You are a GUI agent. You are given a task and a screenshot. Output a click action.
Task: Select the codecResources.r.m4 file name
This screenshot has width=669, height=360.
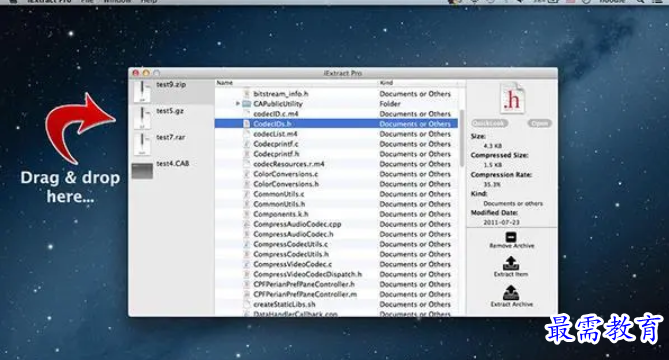tap(289, 164)
